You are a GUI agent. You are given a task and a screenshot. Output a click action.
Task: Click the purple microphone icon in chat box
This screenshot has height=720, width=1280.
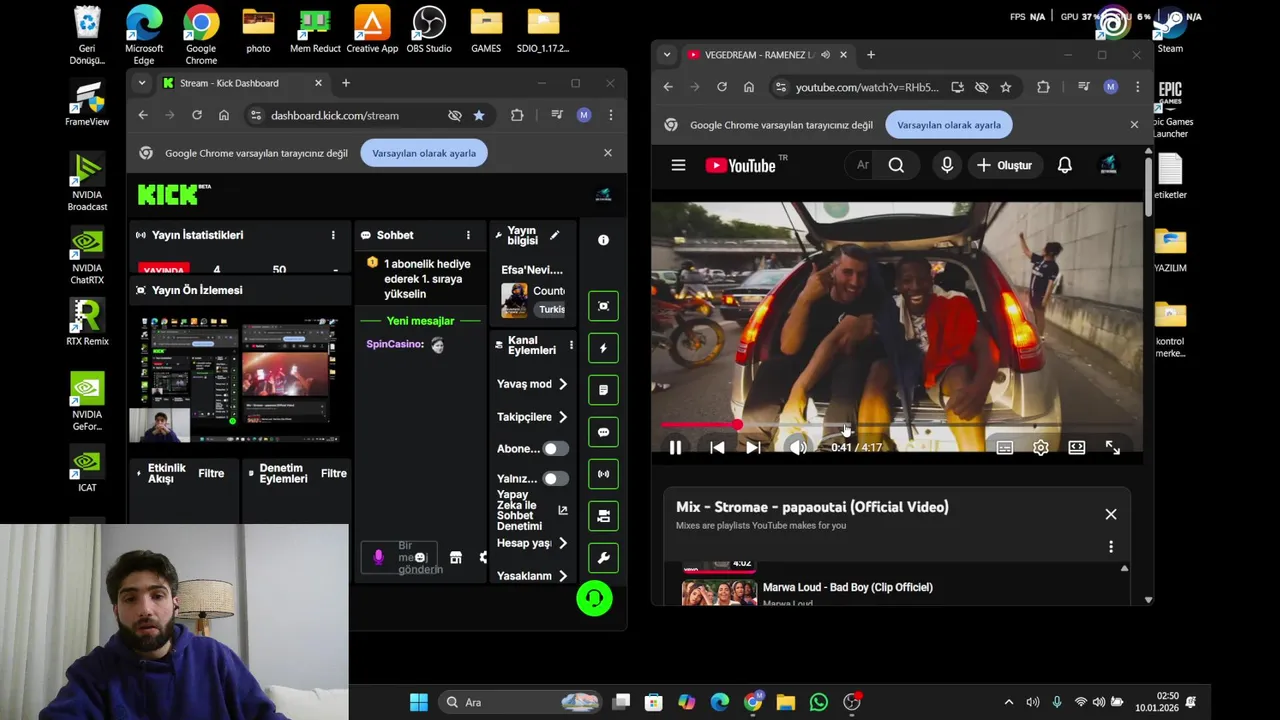tap(378, 557)
